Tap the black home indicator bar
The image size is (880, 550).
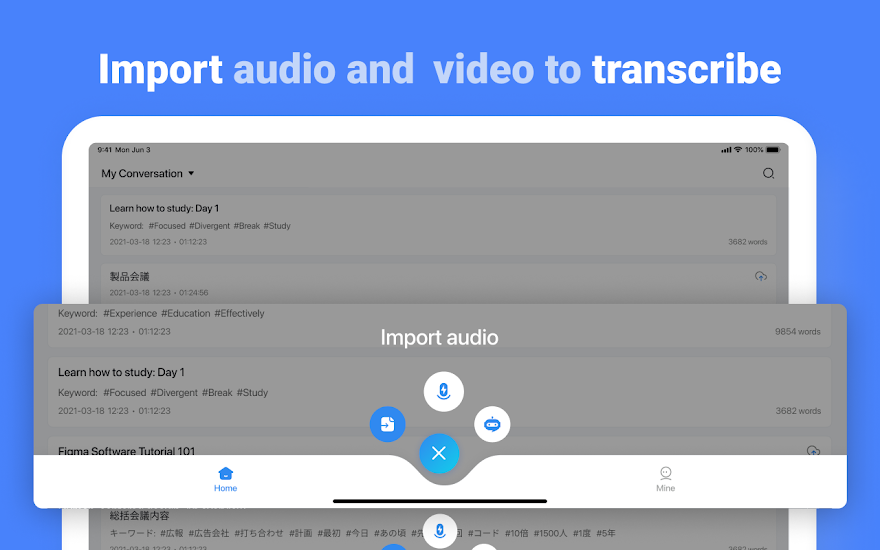439,501
